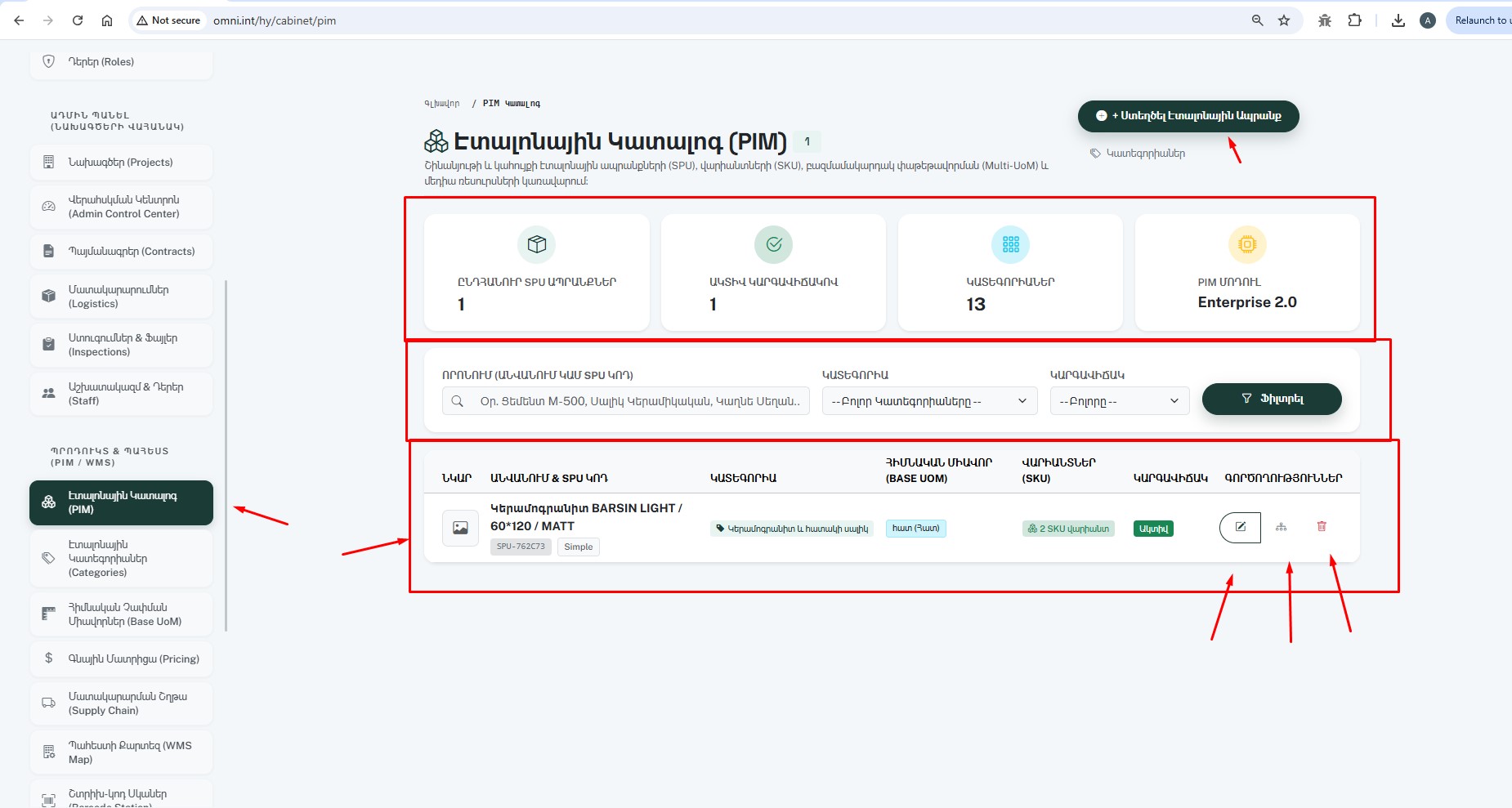Click the package icon in SPU total card
The width and height of the screenshot is (1512, 808).
point(537,244)
